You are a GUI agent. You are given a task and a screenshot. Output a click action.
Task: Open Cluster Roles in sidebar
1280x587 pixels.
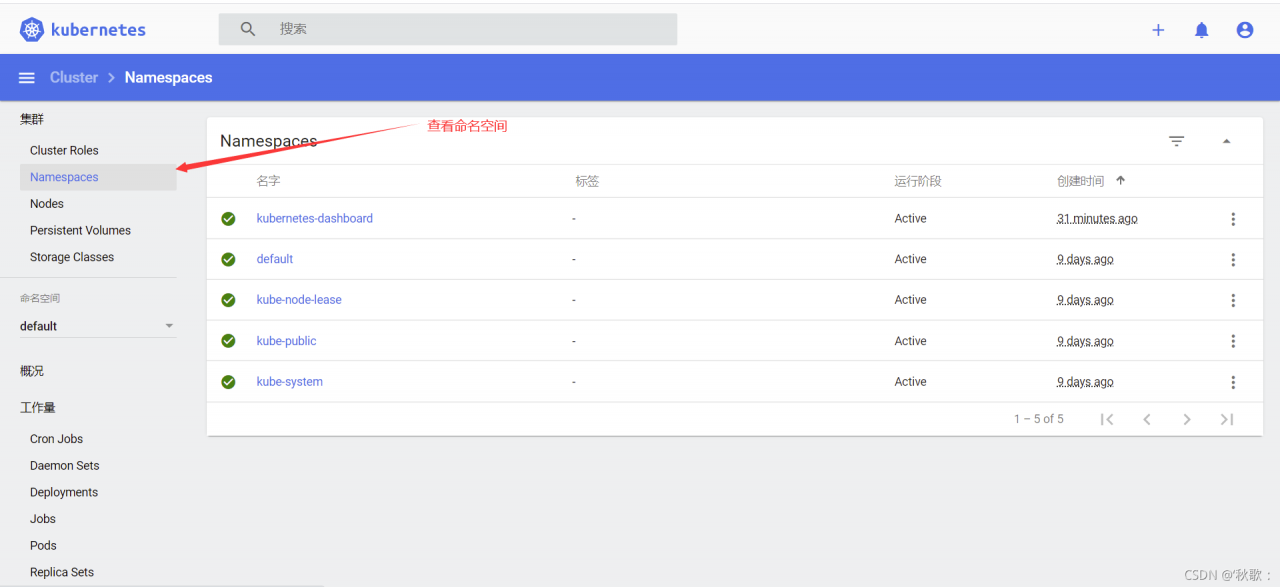[x=64, y=151]
